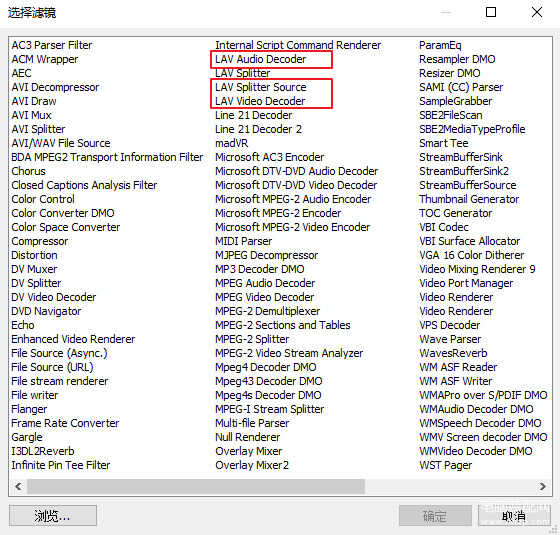Select Video Mixing Renderer 9
The height and width of the screenshot is (535, 560).
tap(477, 269)
